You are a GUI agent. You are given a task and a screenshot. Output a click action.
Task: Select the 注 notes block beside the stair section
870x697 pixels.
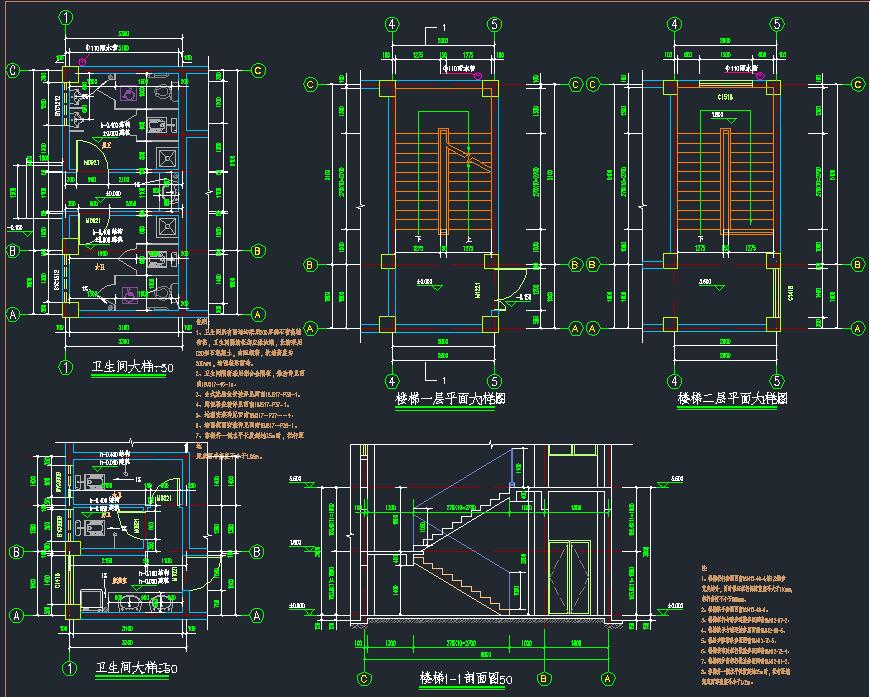pos(746,624)
